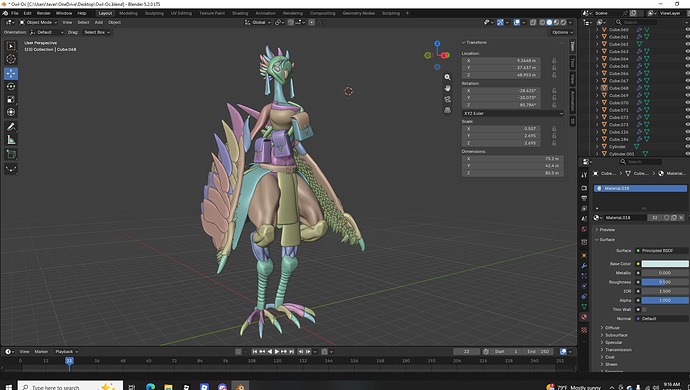Activate the combined Transform tool

[11, 112]
